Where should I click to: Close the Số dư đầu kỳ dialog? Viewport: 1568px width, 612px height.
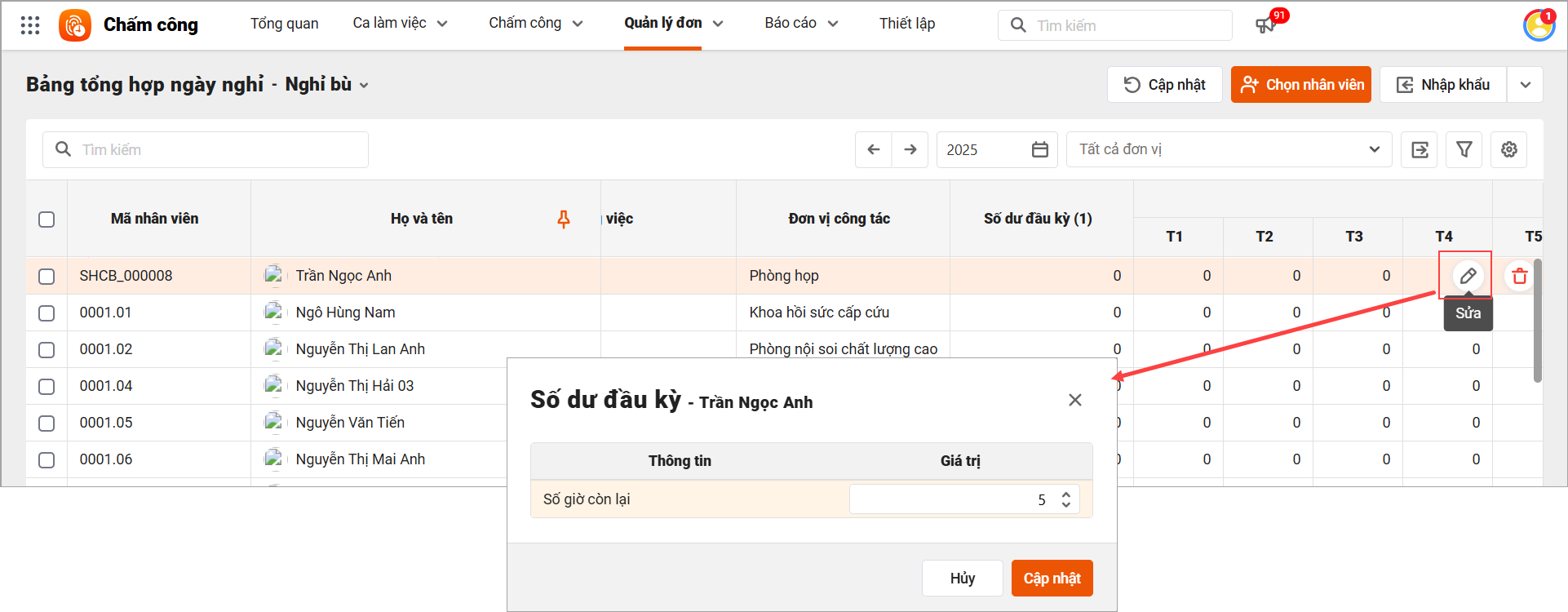1075,400
